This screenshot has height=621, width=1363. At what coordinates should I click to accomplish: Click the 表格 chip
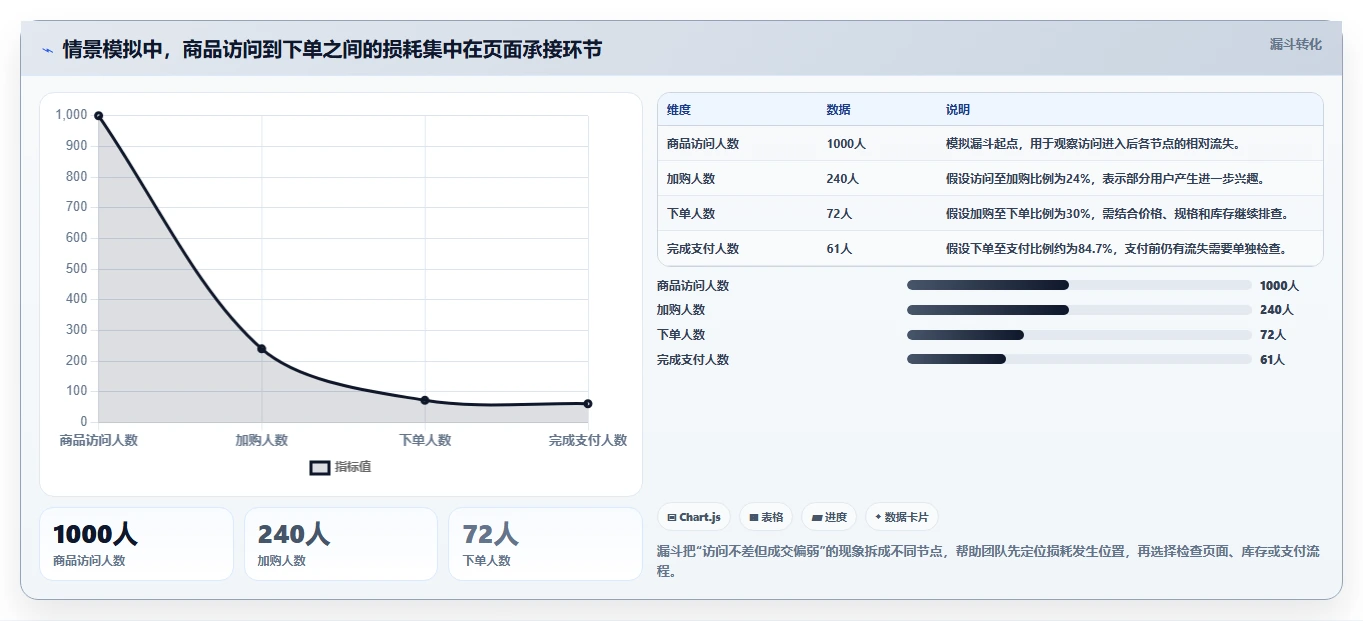[x=766, y=517]
